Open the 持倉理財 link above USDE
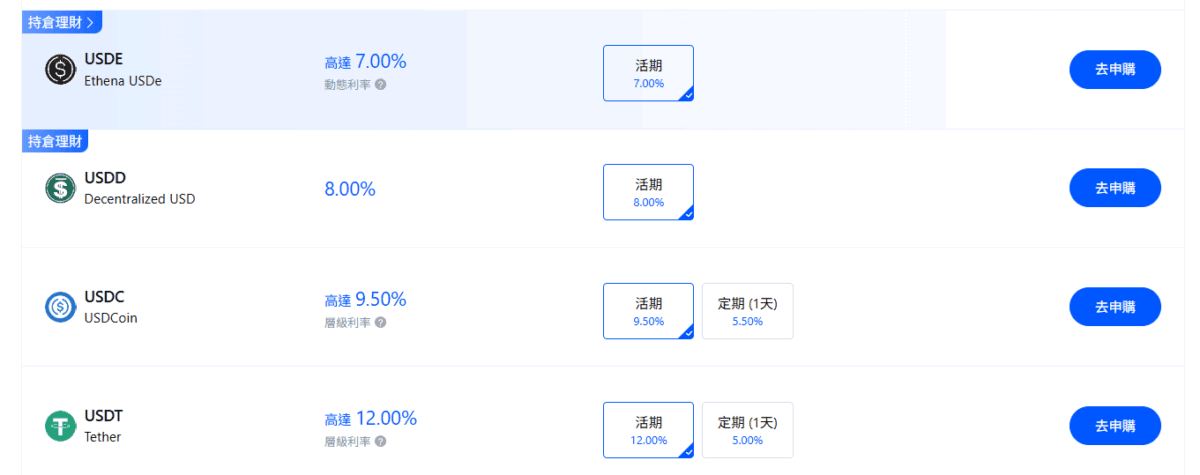Viewport: 1200px width, 475px height. [62, 22]
